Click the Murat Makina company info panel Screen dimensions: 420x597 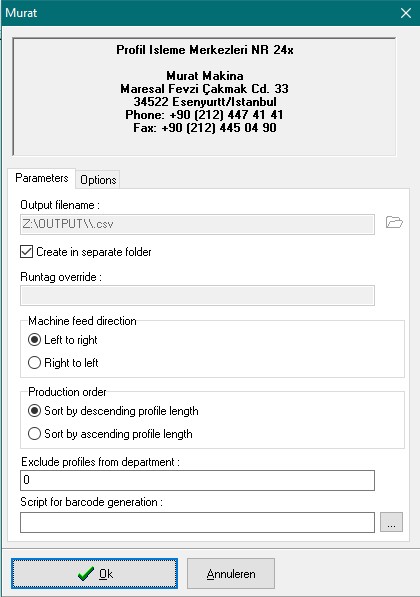point(204,97)
